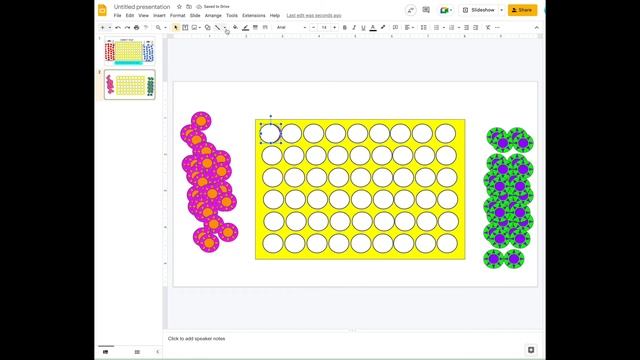This screenshot has height=360, width=640.
Task: Start the Slideshow
Action: [478, 10]
